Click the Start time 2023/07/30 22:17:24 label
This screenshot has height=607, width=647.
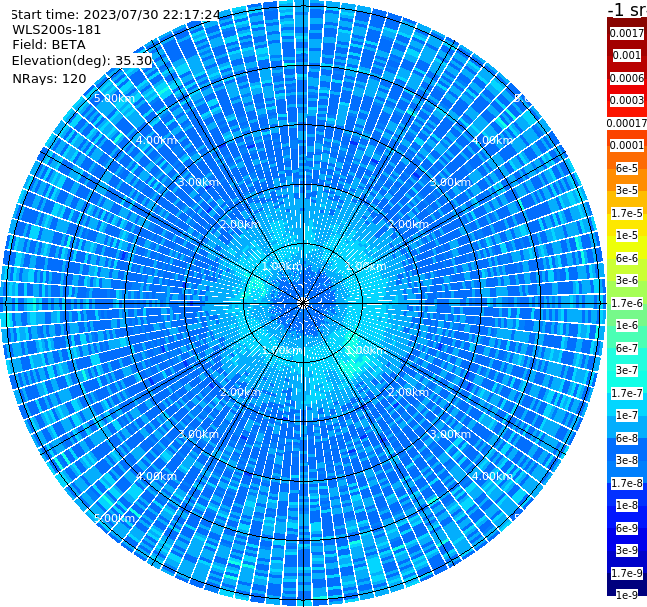point(115,15)
